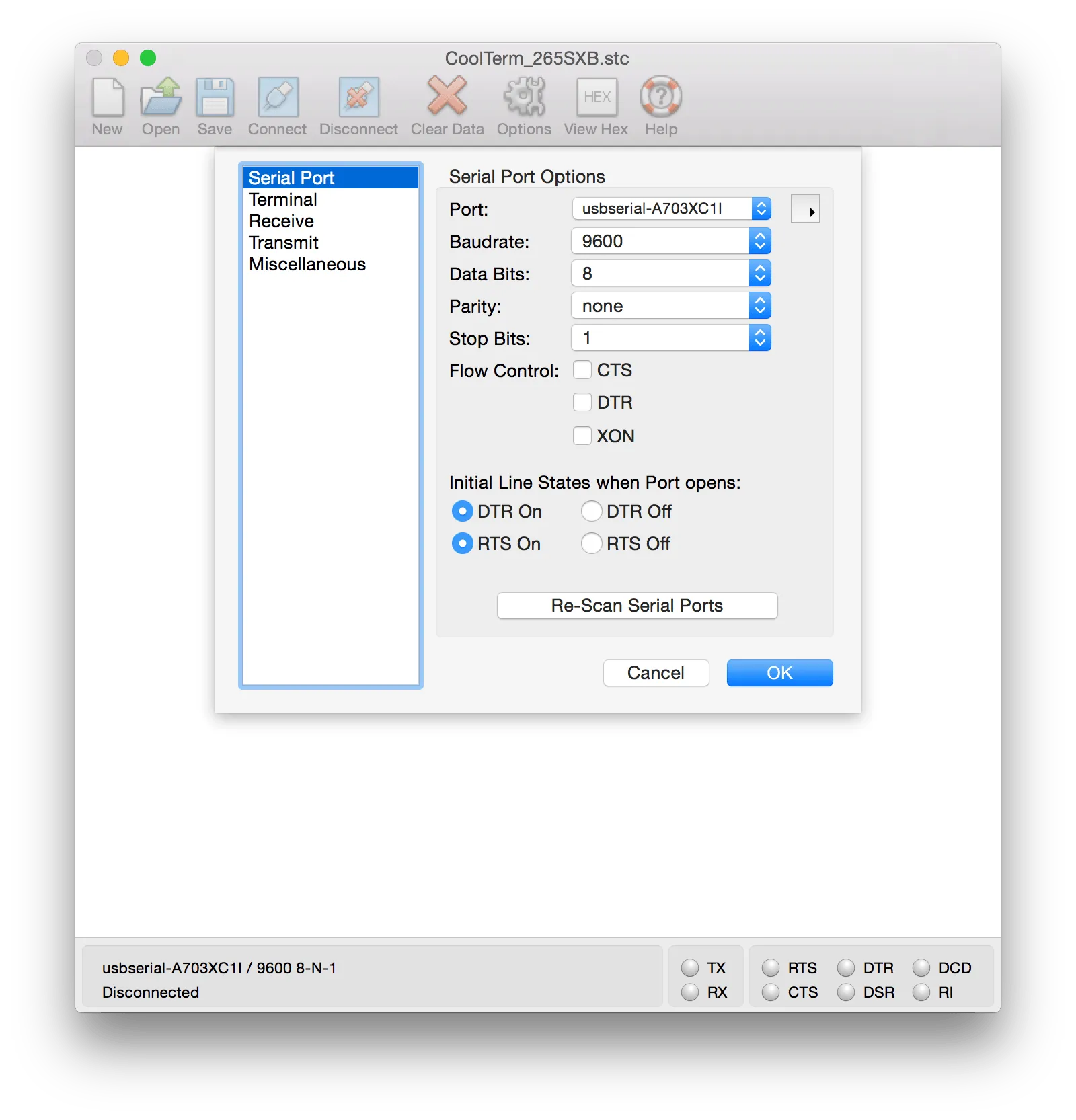Select Serial Port in options list
The image size is (1076, 1120).
click(331, 177)
